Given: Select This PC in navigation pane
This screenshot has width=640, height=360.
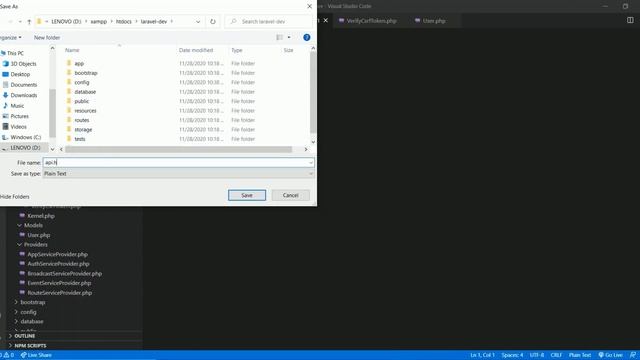Looking at the screenshot, I should 15,53.
